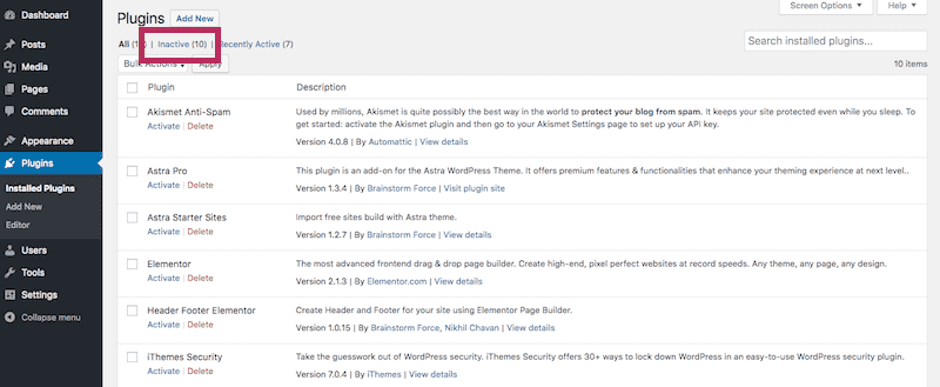Open the iThemes author link
The image size is (940, 387).
click(384, 374)
